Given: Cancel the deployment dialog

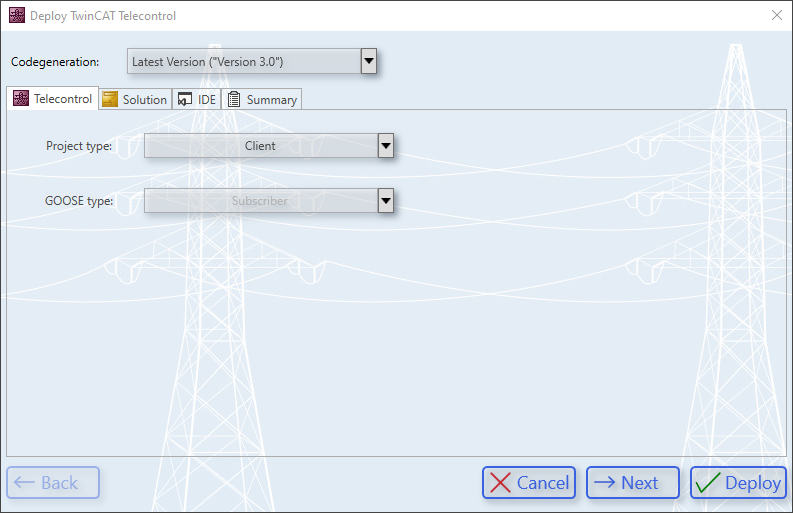Looking at the screenshot, I should [x=529, y=483].
